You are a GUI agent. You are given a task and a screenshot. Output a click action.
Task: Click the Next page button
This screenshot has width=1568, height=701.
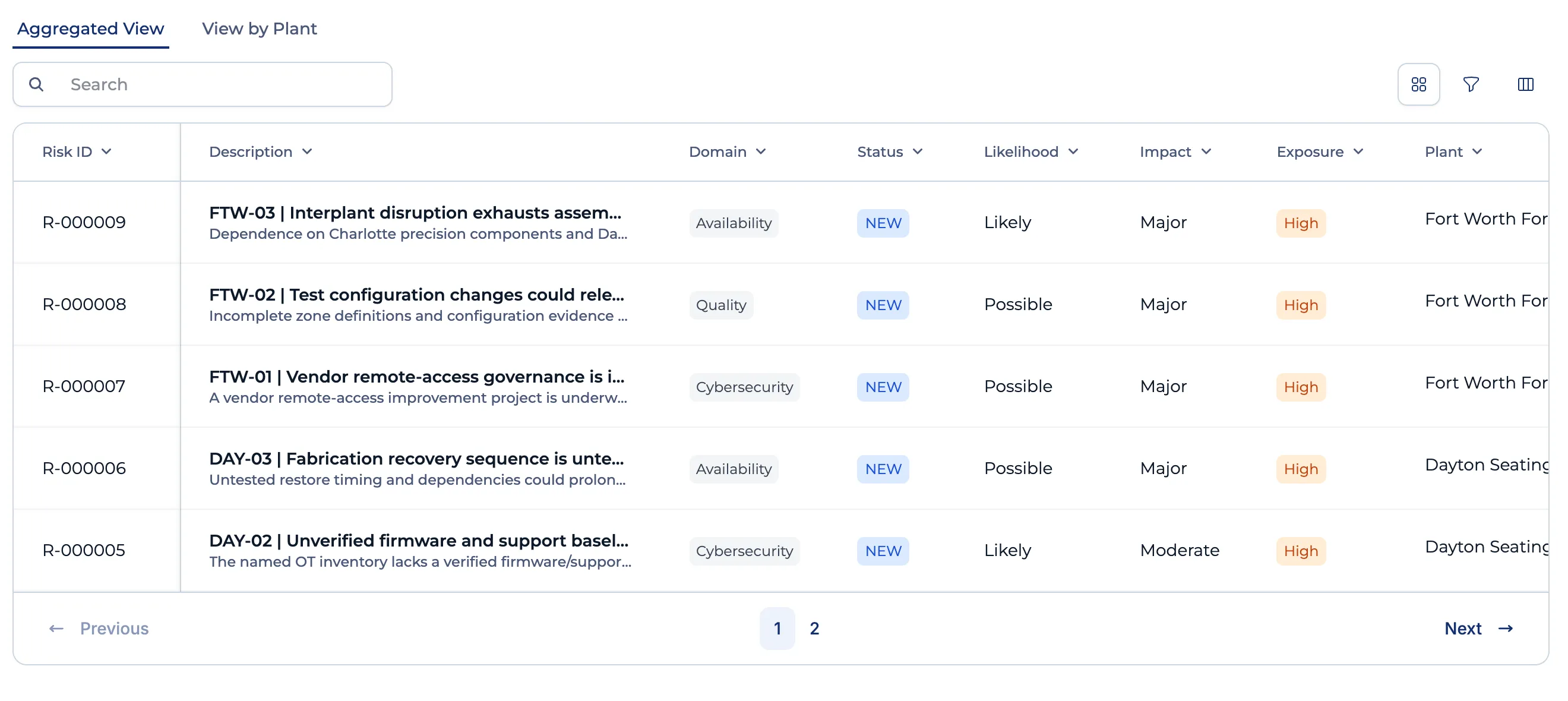[x=1479, y=628]
